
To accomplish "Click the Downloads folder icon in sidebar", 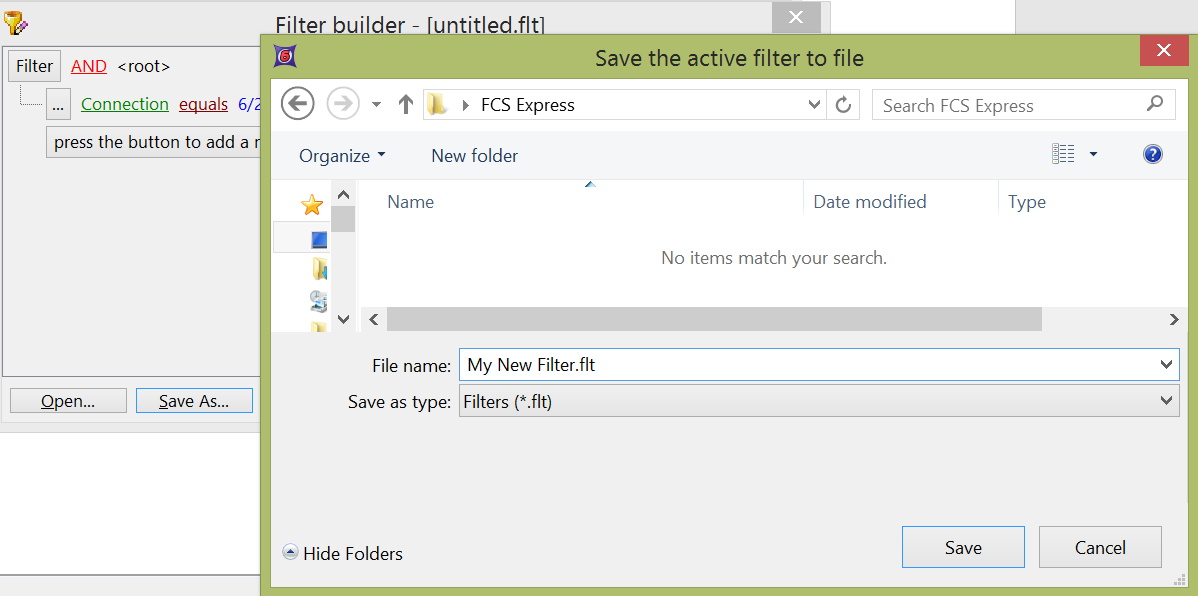I will click(319, 268).
